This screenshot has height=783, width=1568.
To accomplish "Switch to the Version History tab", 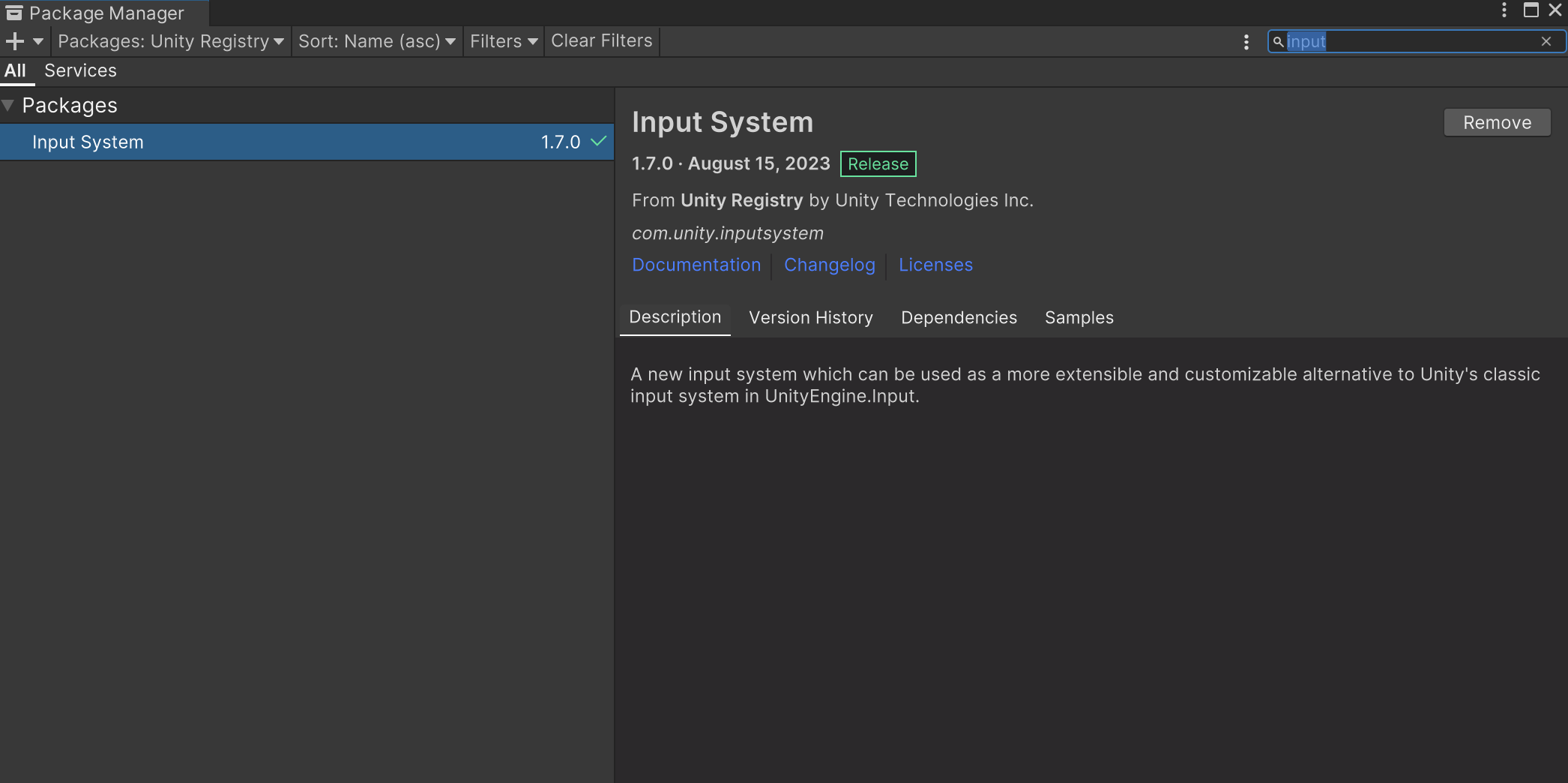I will pyautogui.click(x=811, y=318).
